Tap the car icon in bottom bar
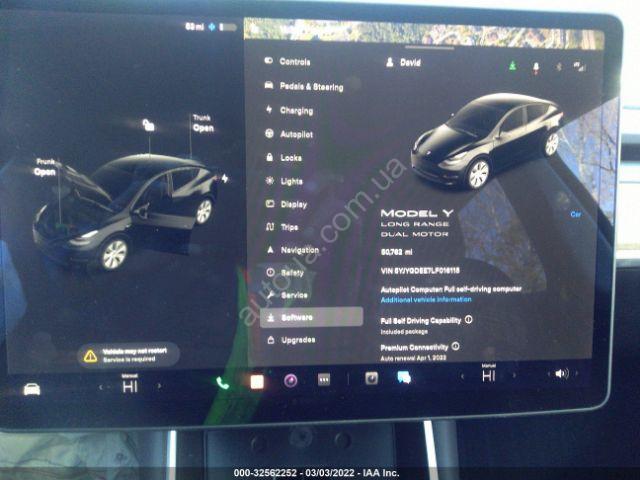Image resolution: width=640 pixels, height=480 pixels. (31, 389)
